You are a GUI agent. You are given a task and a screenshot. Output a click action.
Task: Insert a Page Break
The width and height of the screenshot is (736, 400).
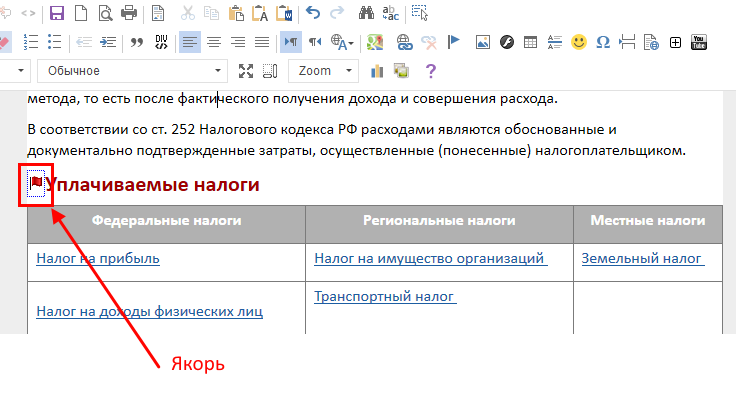[x=627, y=42]
